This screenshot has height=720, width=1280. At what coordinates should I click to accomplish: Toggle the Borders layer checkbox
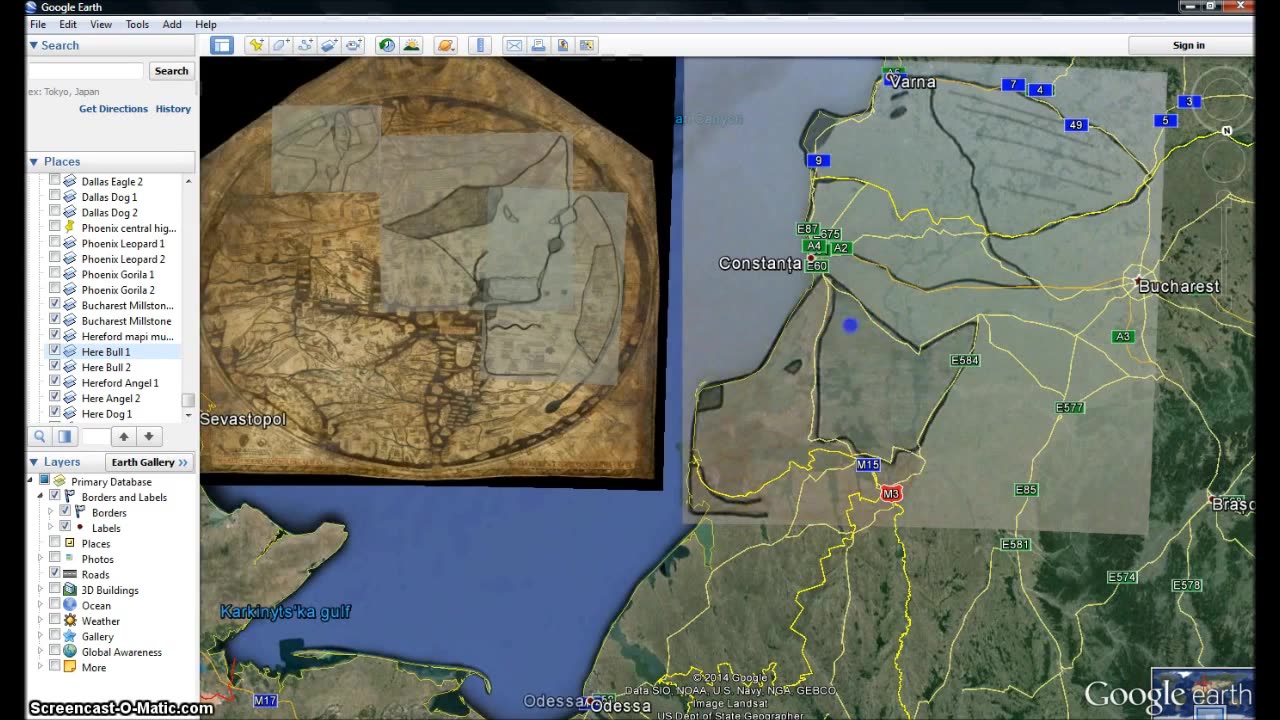pos(65,512)
